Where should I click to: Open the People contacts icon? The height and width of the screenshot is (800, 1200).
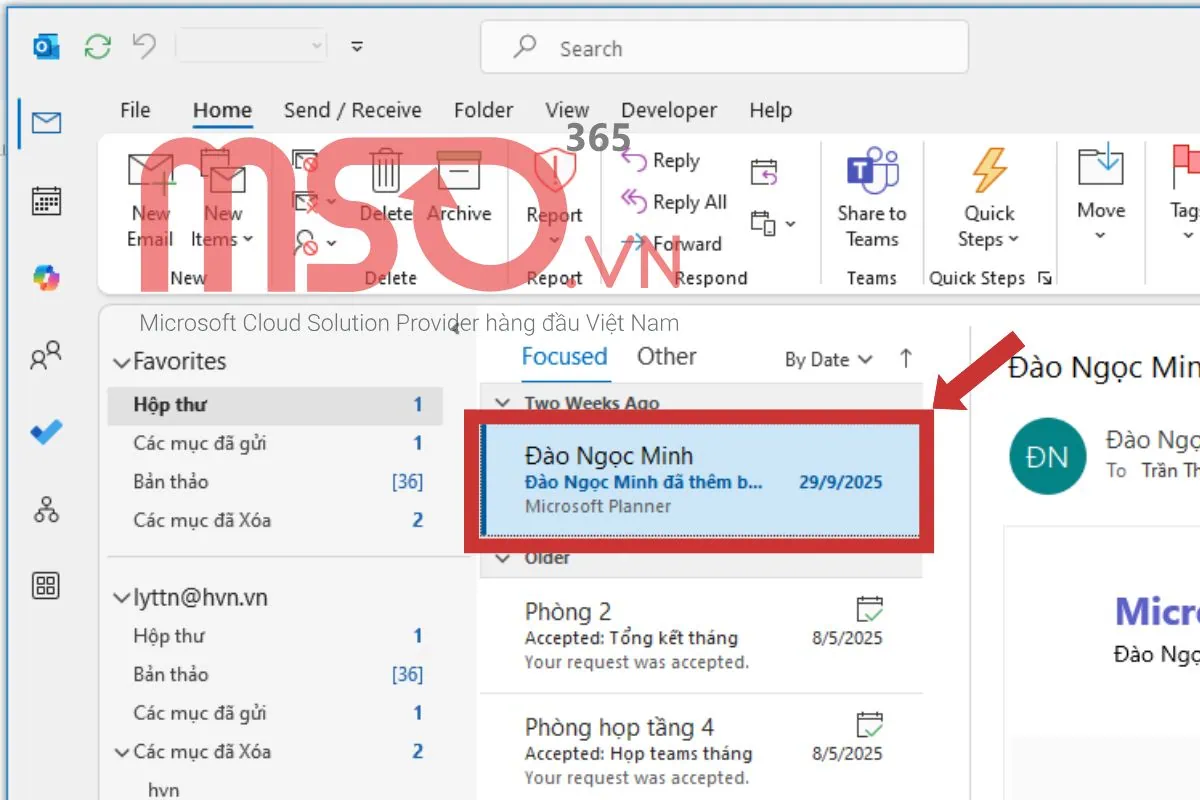tap(46, 355)
